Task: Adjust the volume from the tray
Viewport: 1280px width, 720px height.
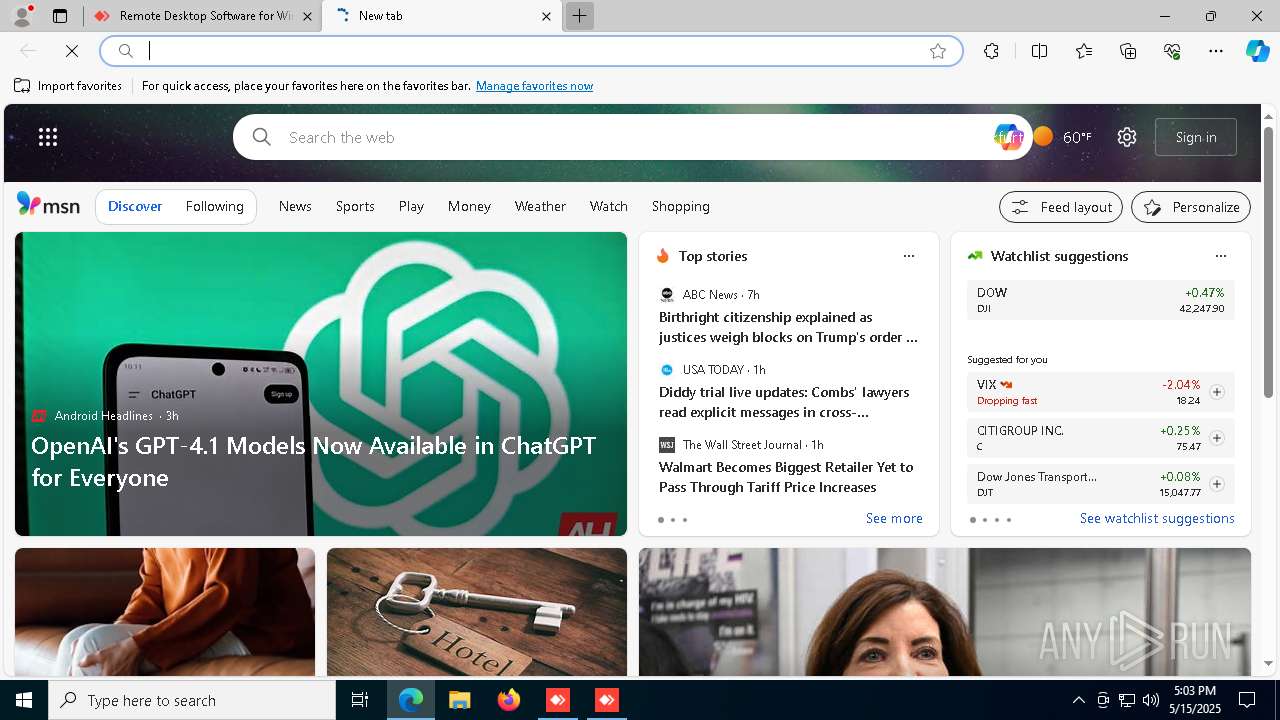Action: 1150,700
